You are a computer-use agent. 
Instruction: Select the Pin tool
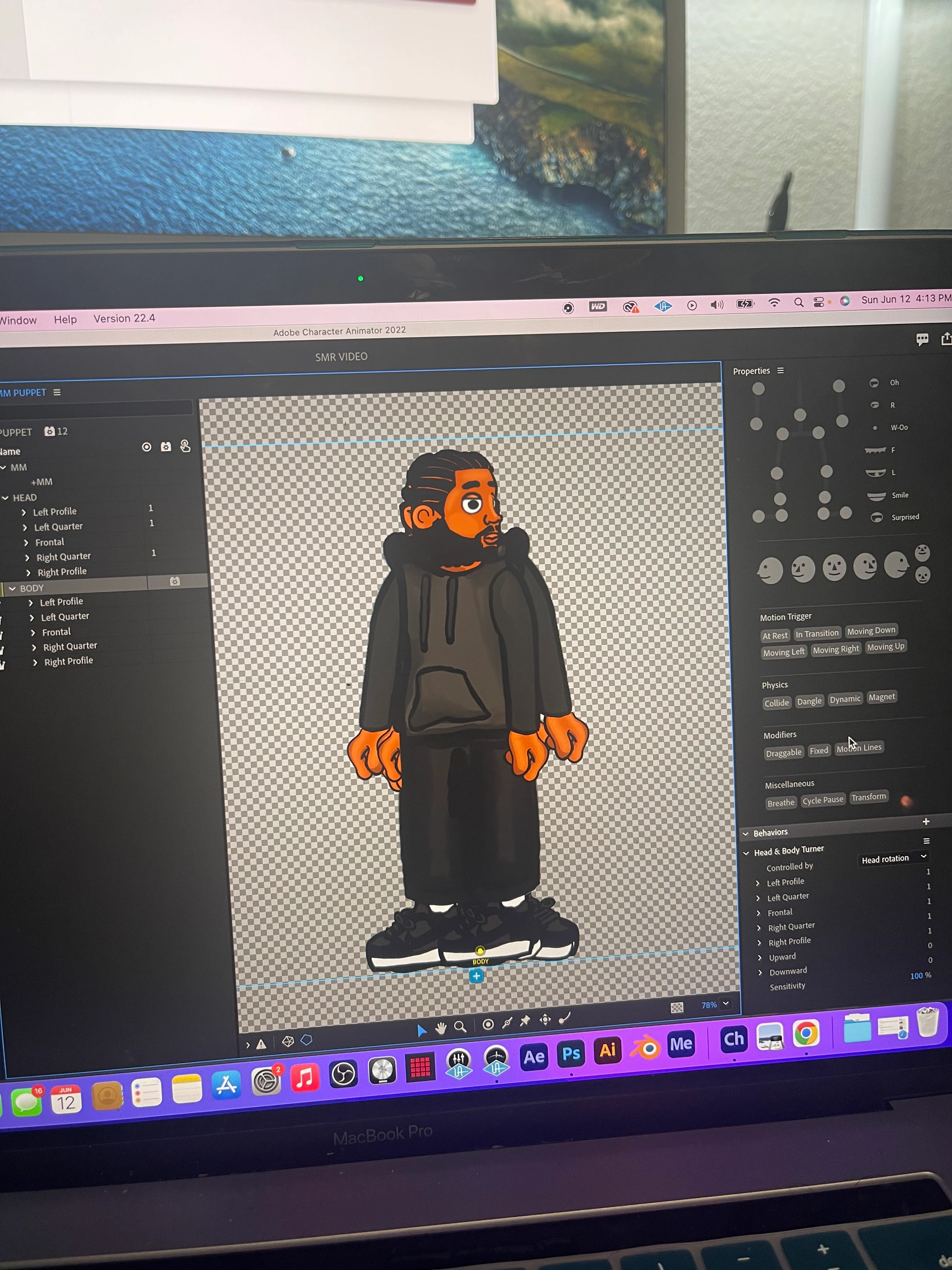point(525,1021)
